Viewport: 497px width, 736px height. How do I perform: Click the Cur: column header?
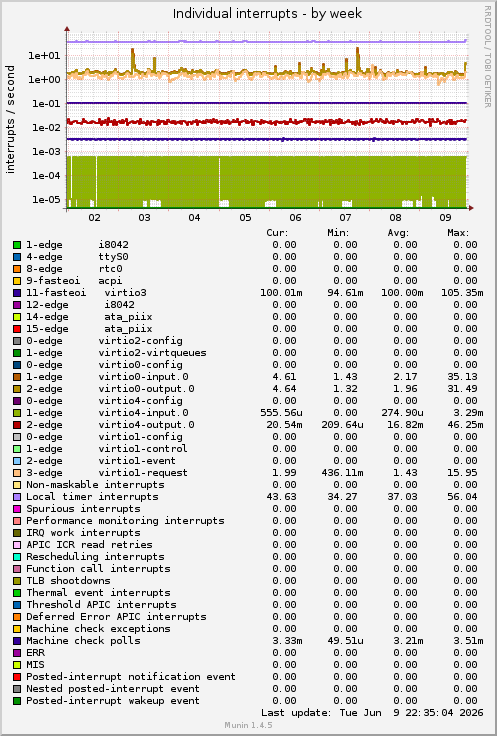click(277, 233)
